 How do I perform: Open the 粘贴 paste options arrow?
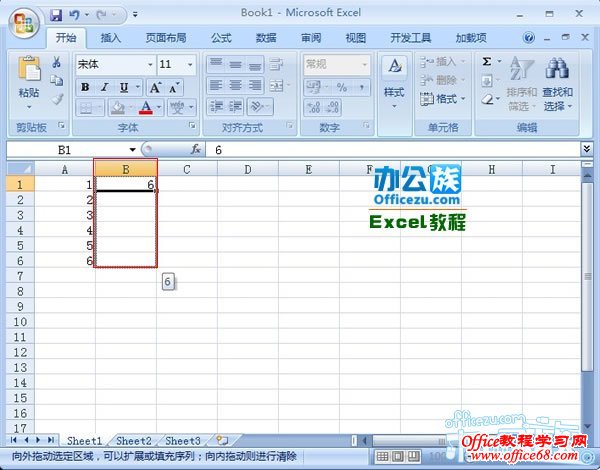point(29,107)
